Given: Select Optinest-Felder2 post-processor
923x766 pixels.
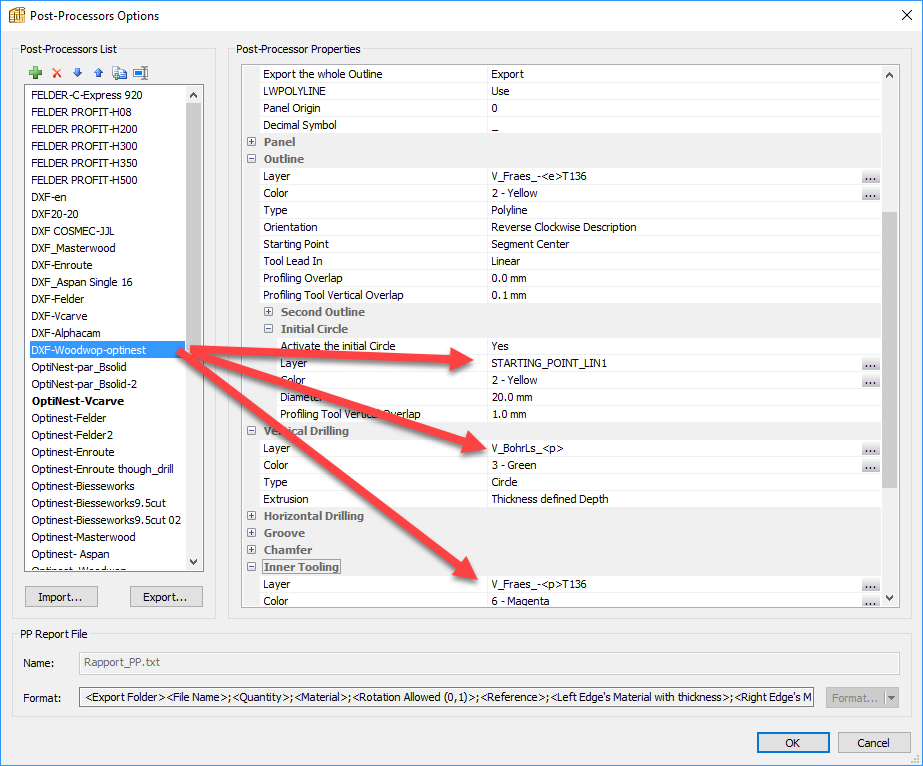Looking at the screenshot, I should click(x=72, y=435).
